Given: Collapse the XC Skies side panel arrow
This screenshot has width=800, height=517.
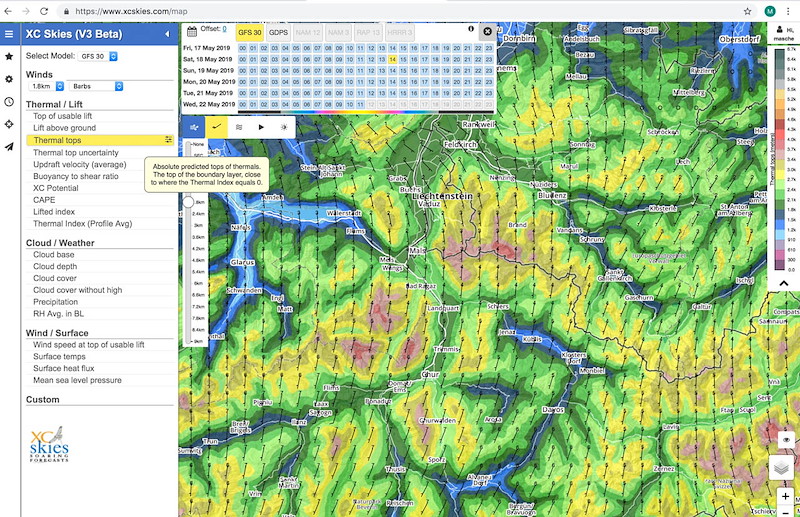Looking at the screenshot, I should coord(167,34).
